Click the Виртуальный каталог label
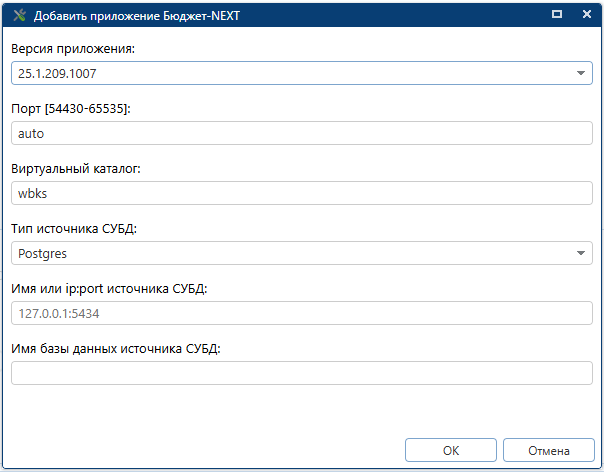This screenshot has width=604, height=472. point(76,168)
